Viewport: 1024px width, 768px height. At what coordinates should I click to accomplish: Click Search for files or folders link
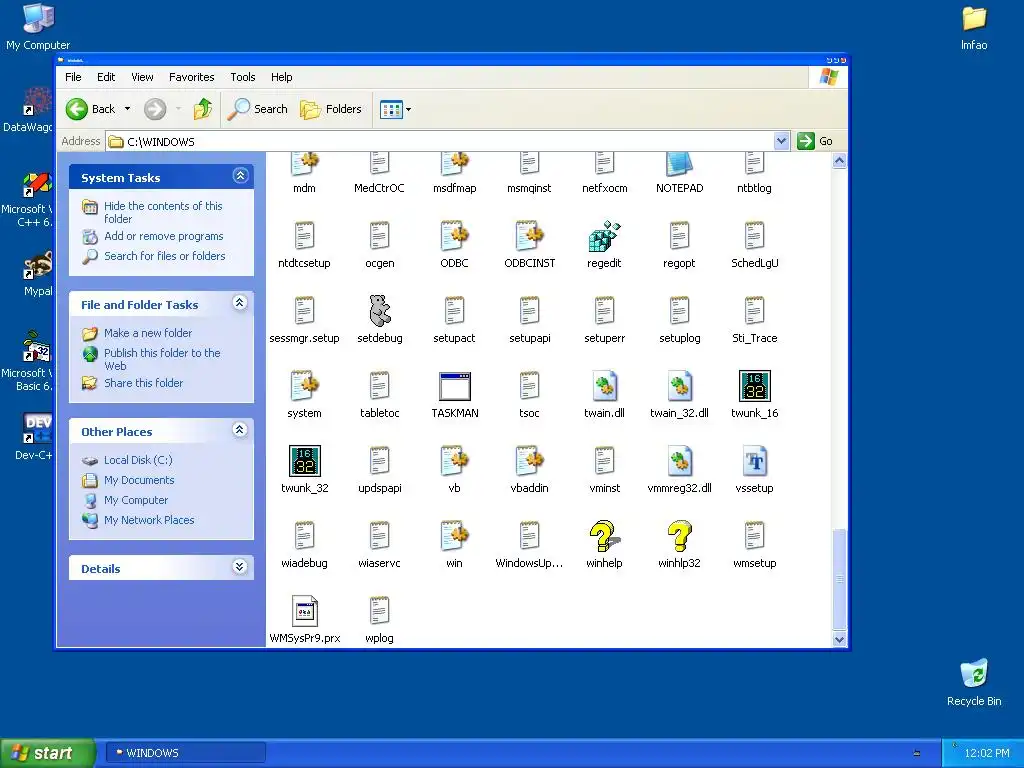(165, 256)
